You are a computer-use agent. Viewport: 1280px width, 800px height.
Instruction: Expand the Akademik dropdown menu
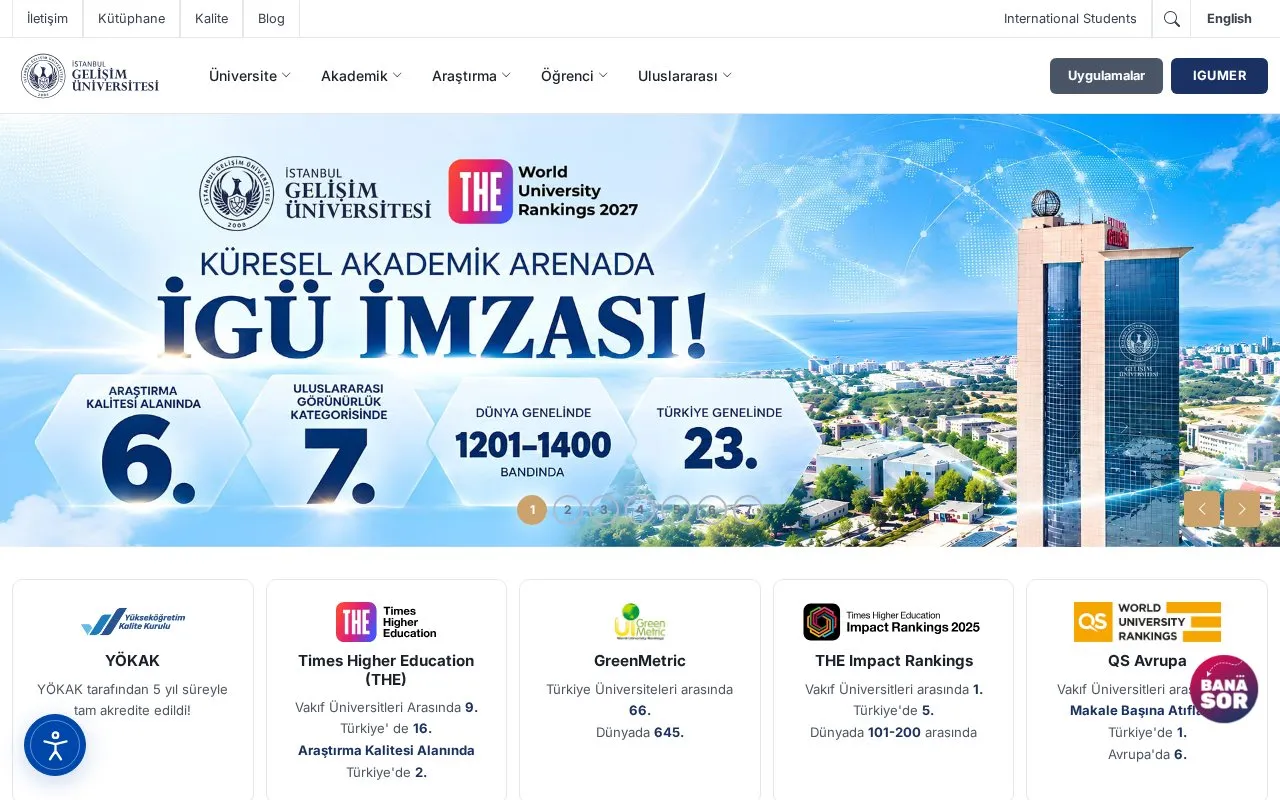click(x=361, y=76)
